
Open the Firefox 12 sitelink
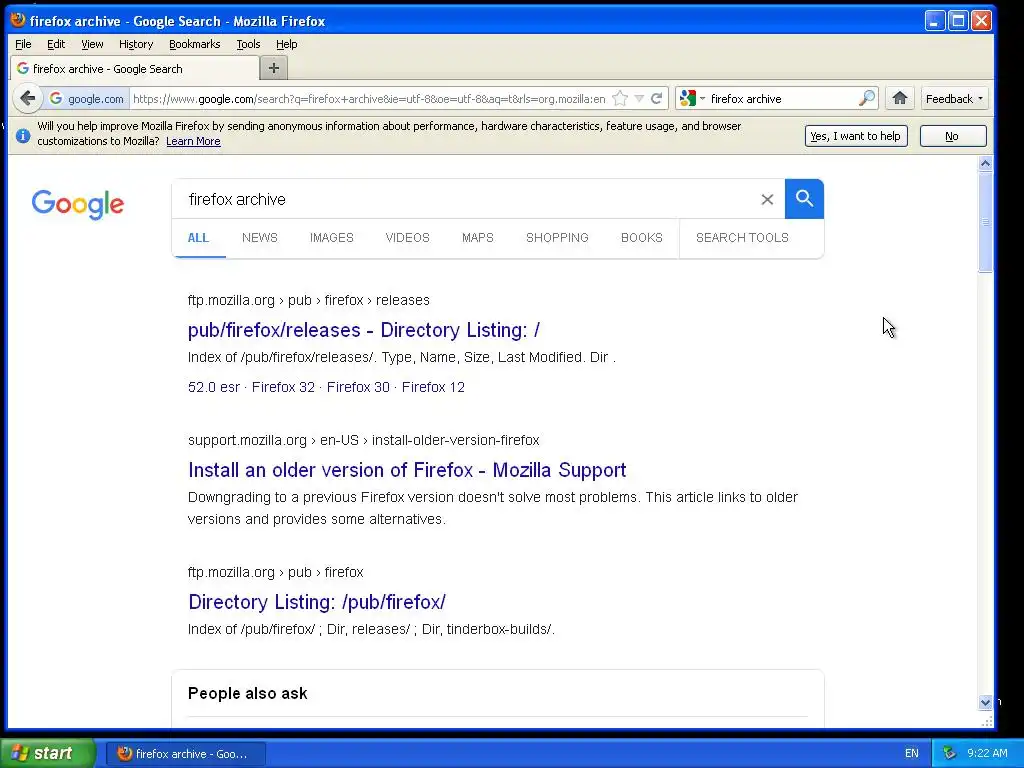pyautogui.click(x=433, y=387)
